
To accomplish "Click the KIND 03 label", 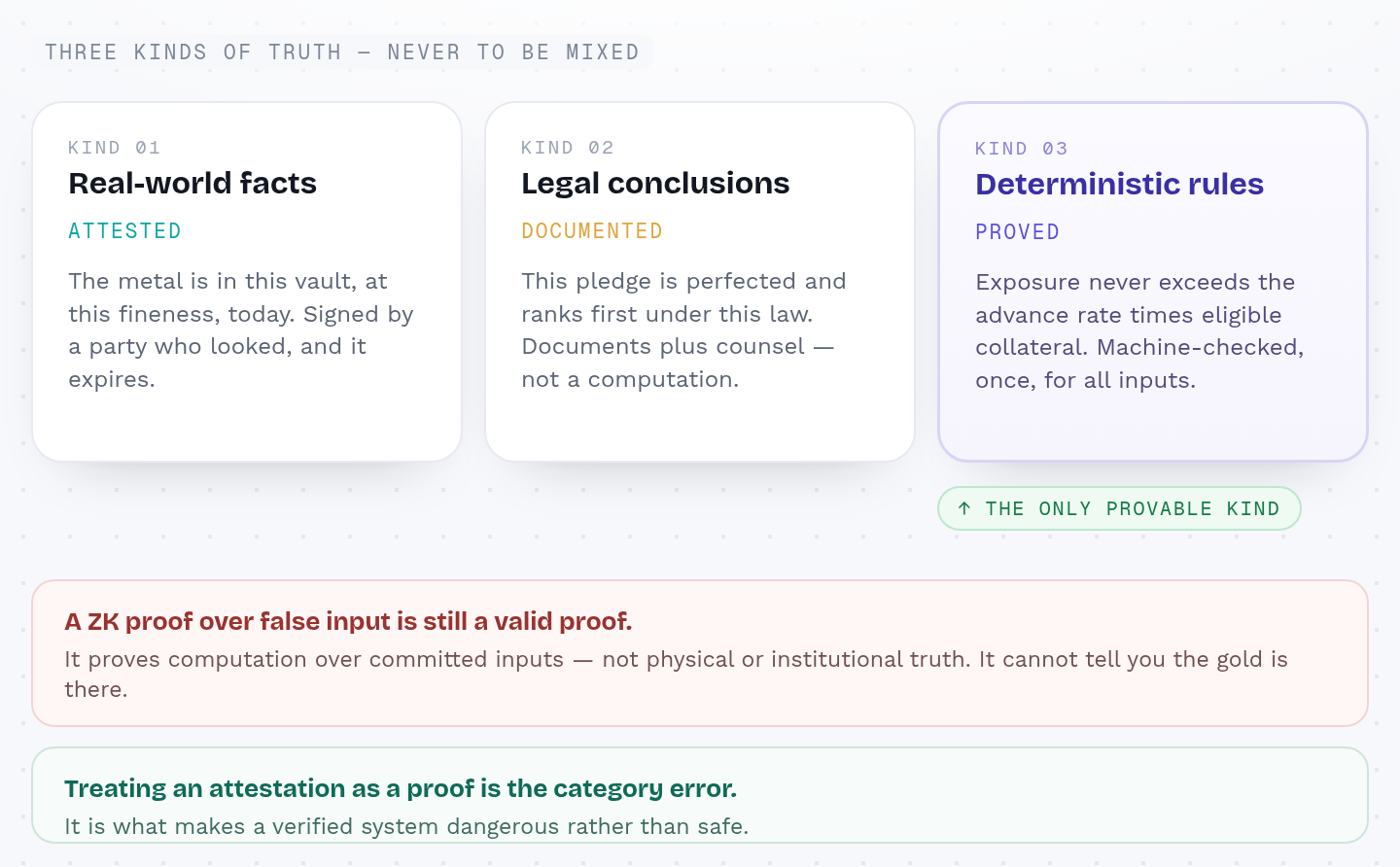I will (1022, 149).
